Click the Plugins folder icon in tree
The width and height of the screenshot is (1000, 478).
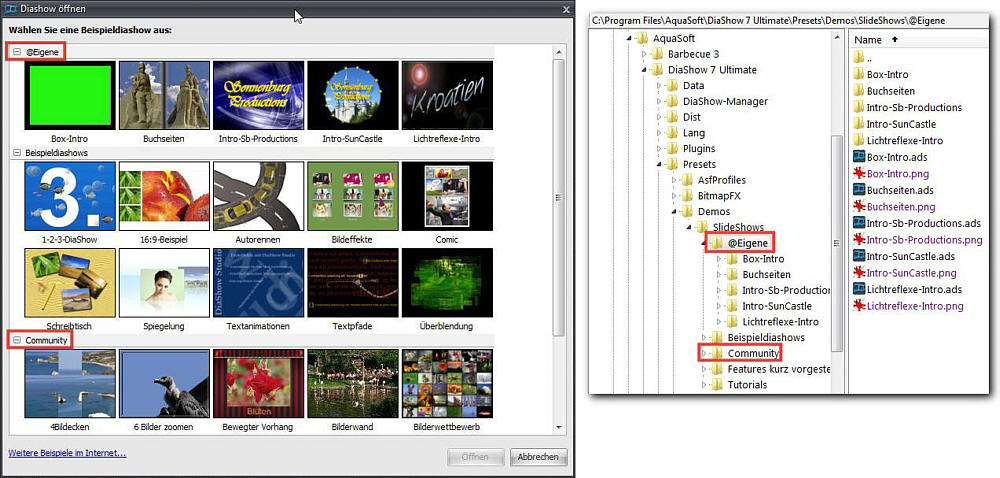point(673,149)
